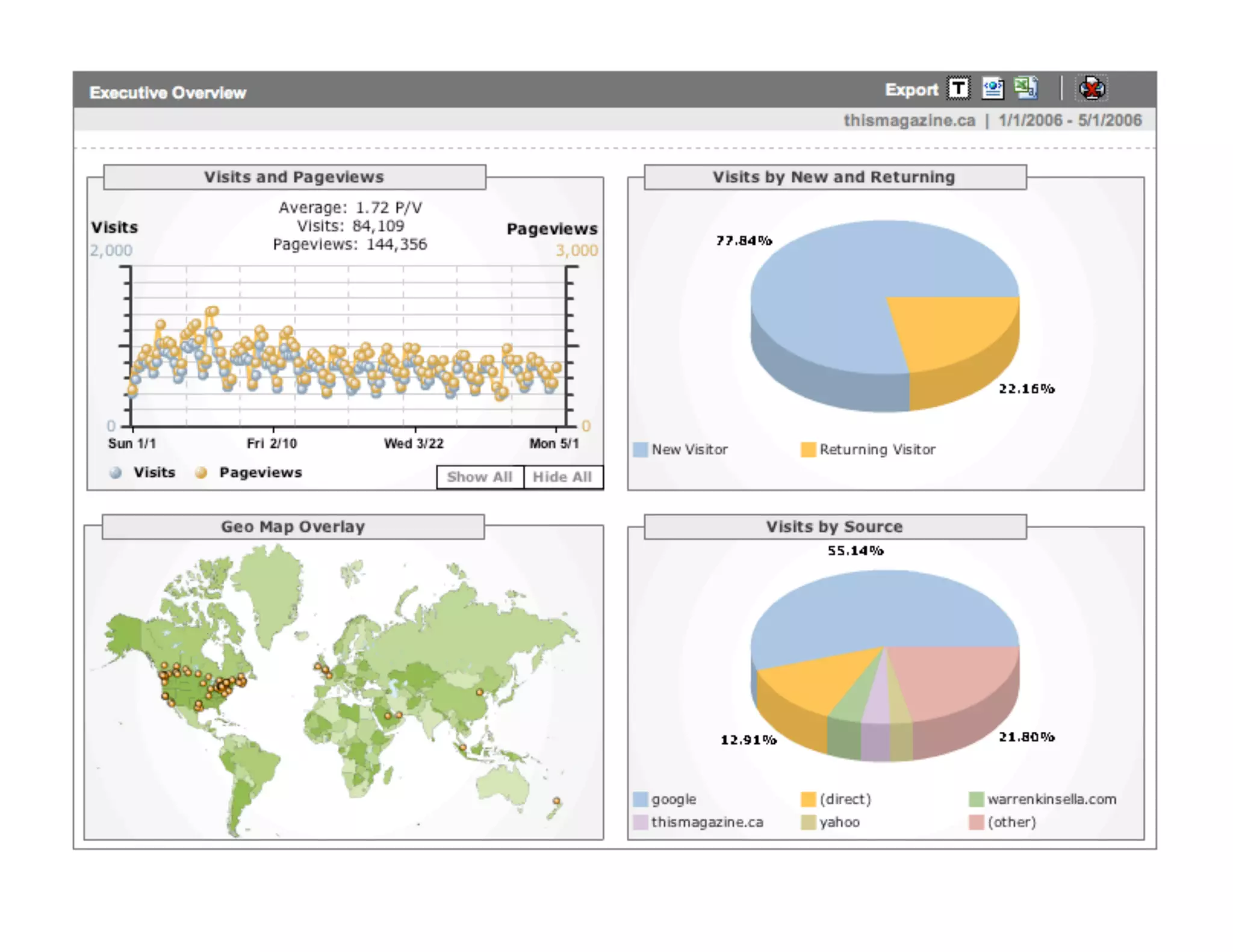Screen dimensions: 1233x952
Task: Select the thismagazine.ca source legend entry
Action: coord(707,822)
